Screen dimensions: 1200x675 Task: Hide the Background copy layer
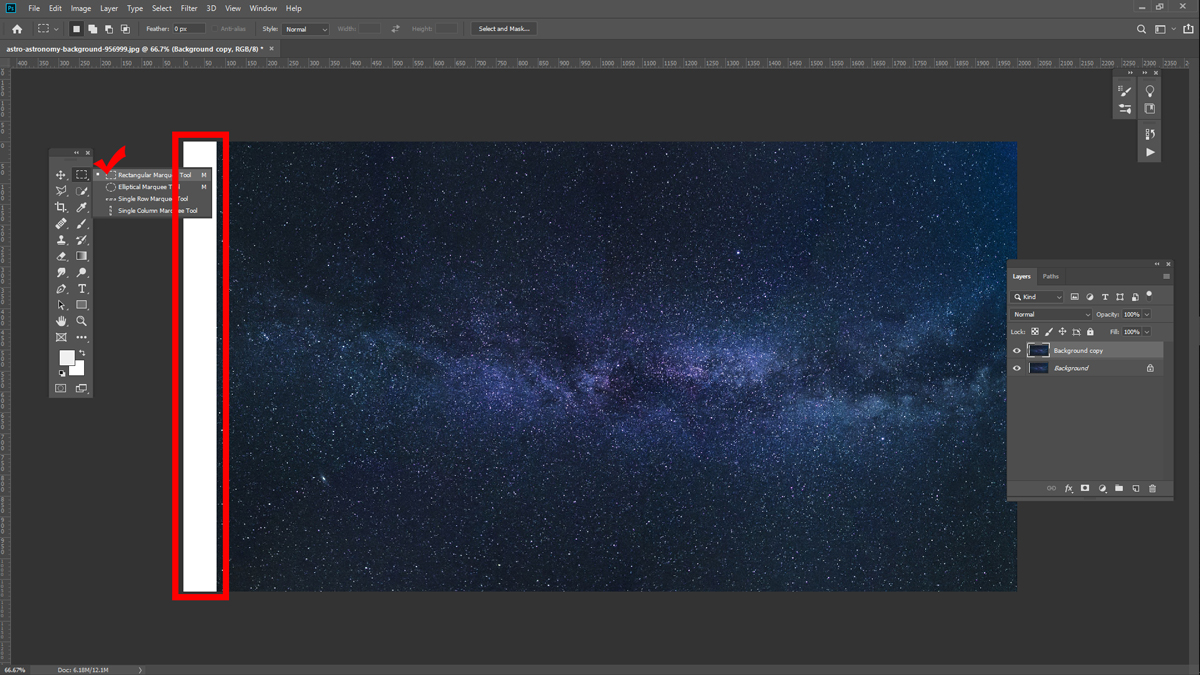tap(1017, 351)
